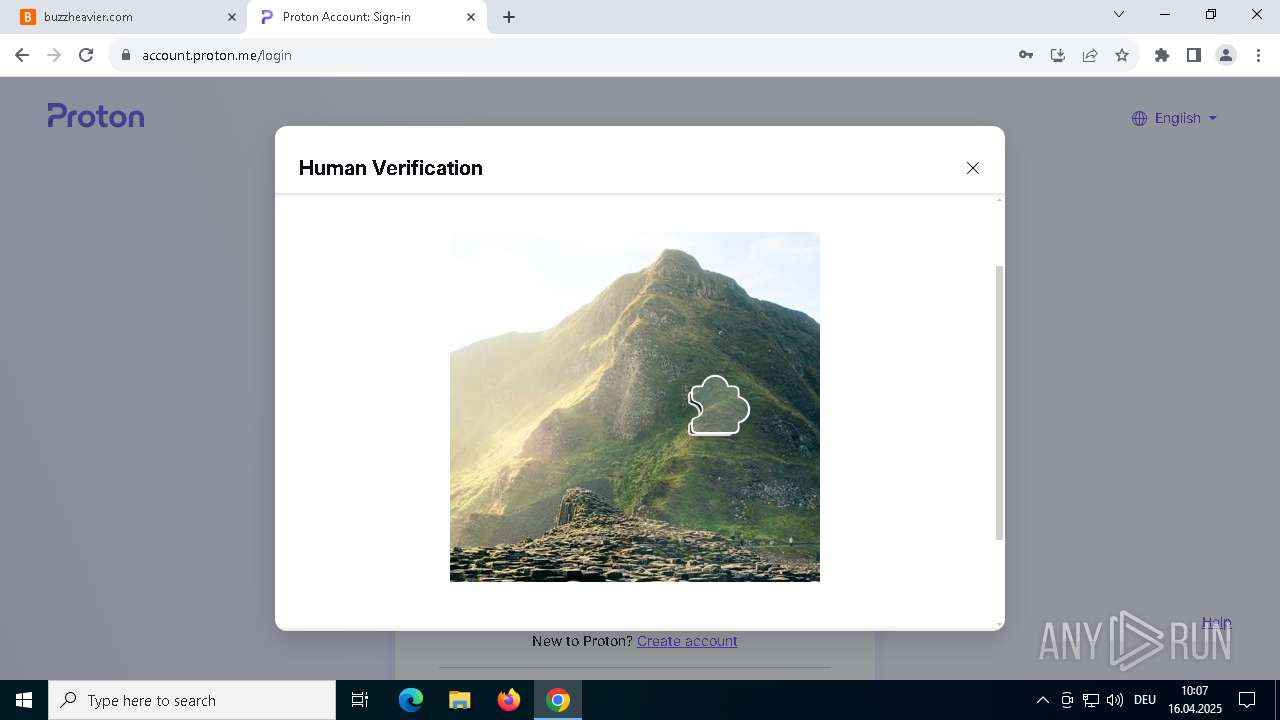Open the notification center icon
This screenshot has width=1280, height=720.
click(1248, 700)
